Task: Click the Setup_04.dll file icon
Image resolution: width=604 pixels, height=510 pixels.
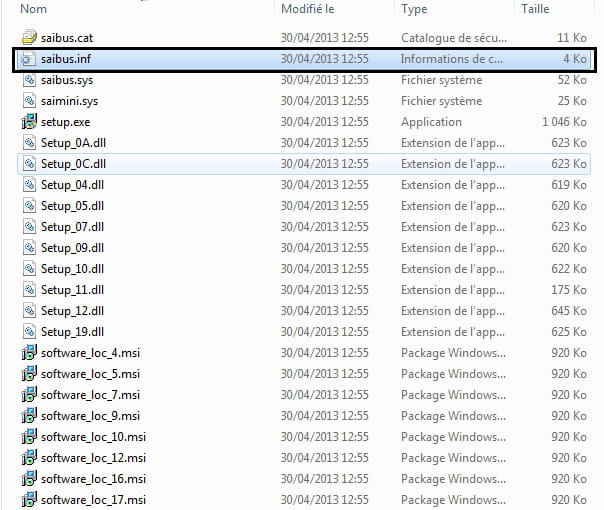Action: click(x=29, y=185)
